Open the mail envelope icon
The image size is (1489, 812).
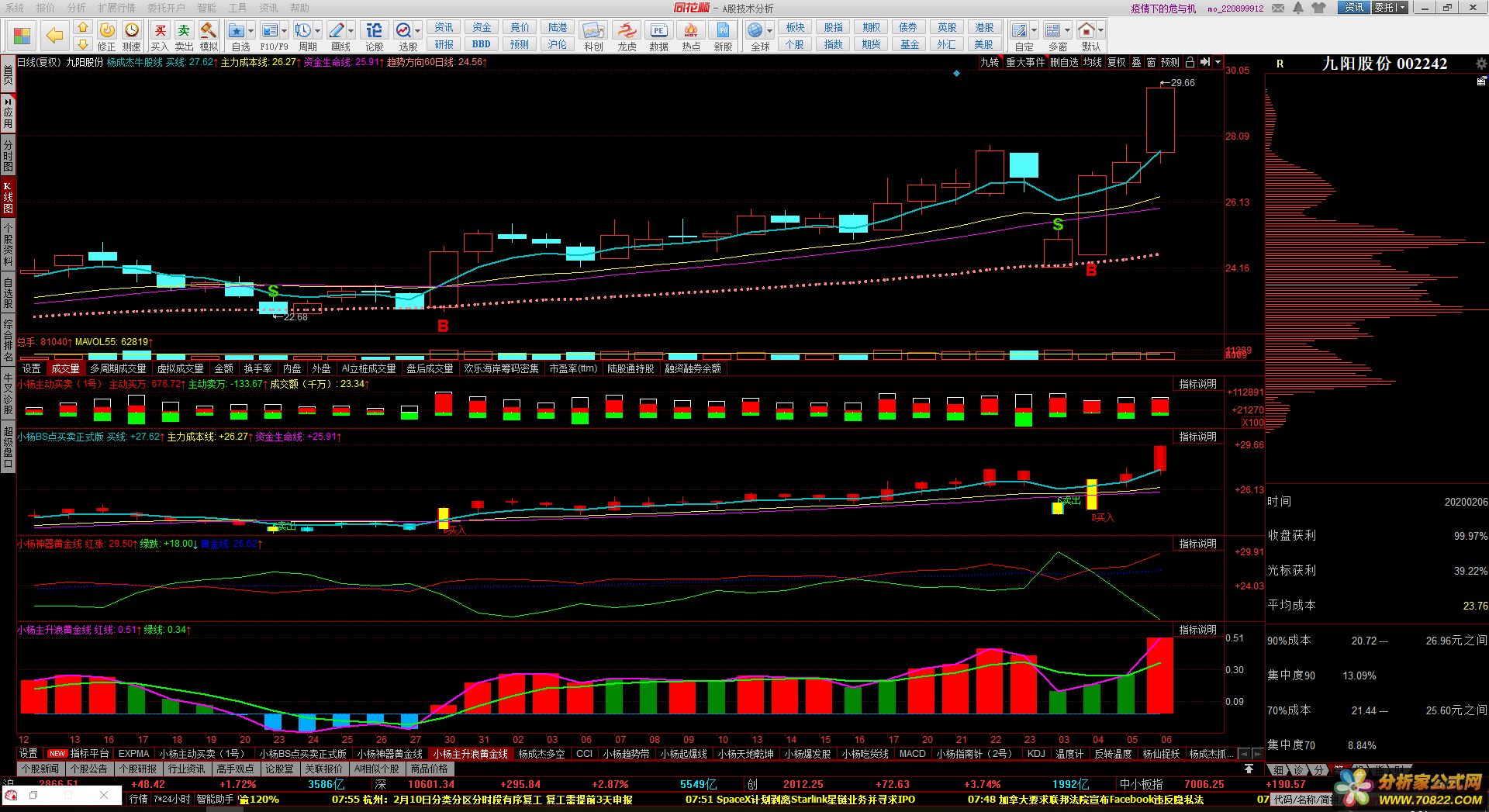(x=1278, y=8)
